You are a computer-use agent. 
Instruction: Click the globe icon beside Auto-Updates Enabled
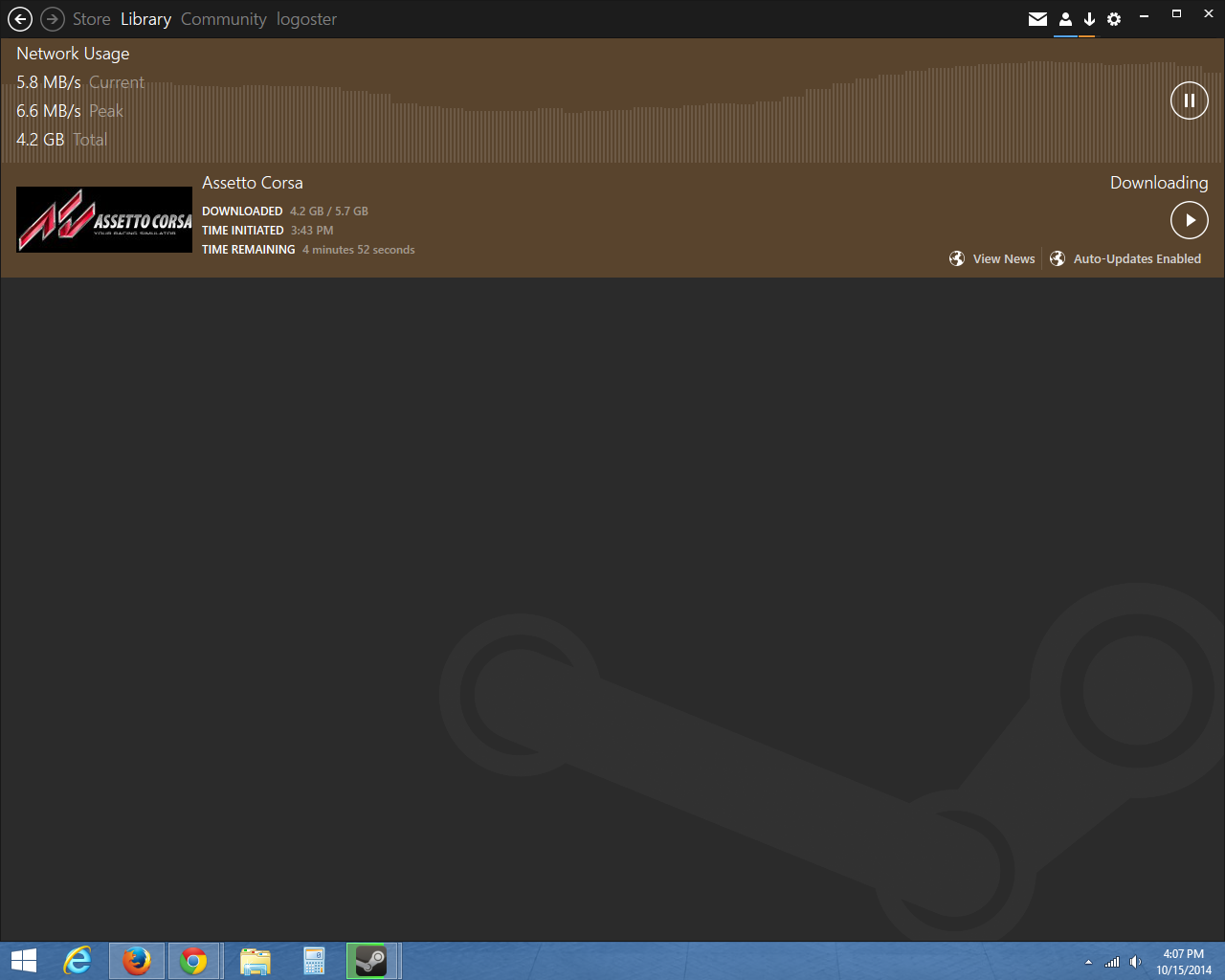pyautogui.click(x=1058, y=258)
